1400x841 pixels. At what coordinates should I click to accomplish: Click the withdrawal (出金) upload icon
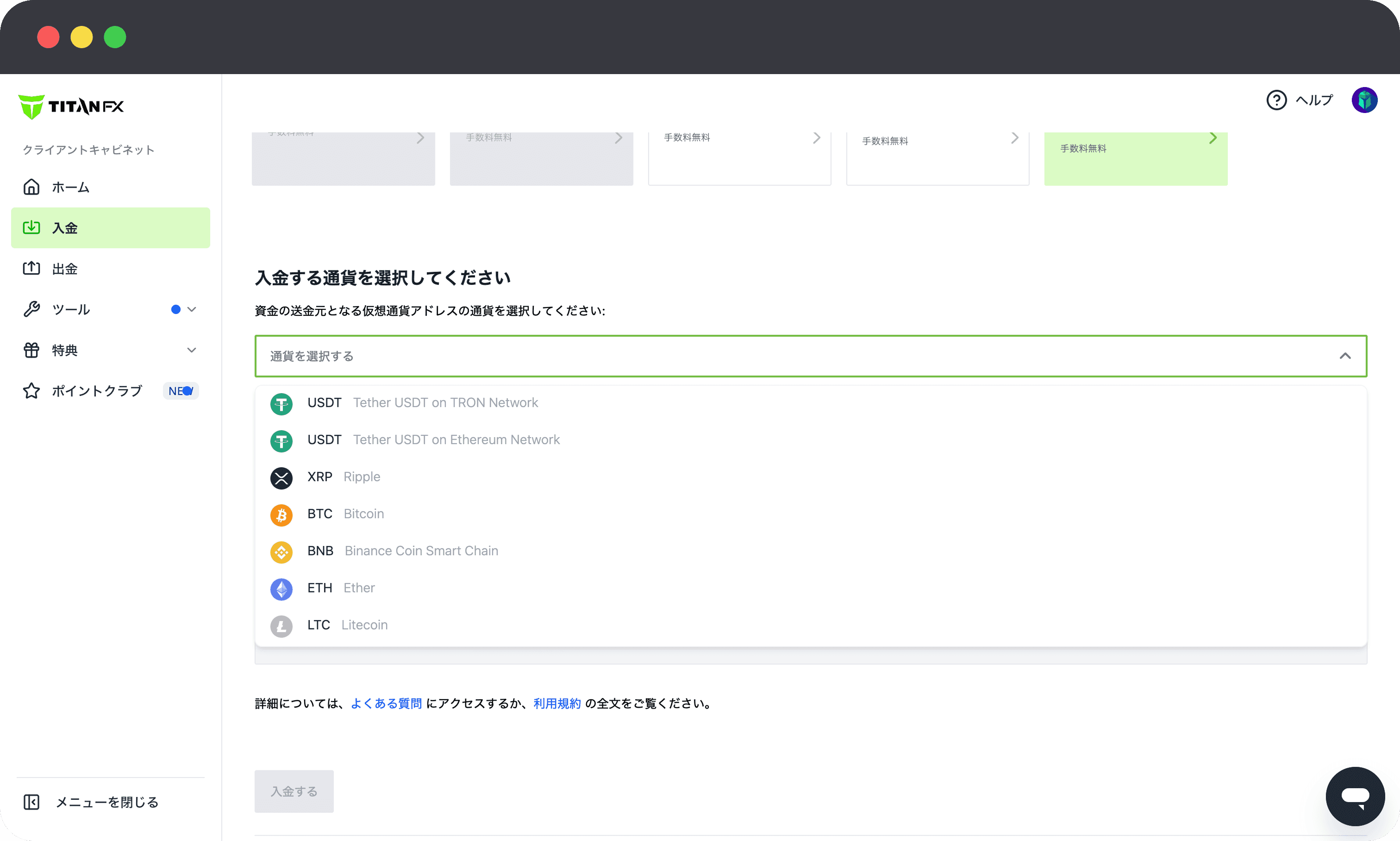[32, 269]
